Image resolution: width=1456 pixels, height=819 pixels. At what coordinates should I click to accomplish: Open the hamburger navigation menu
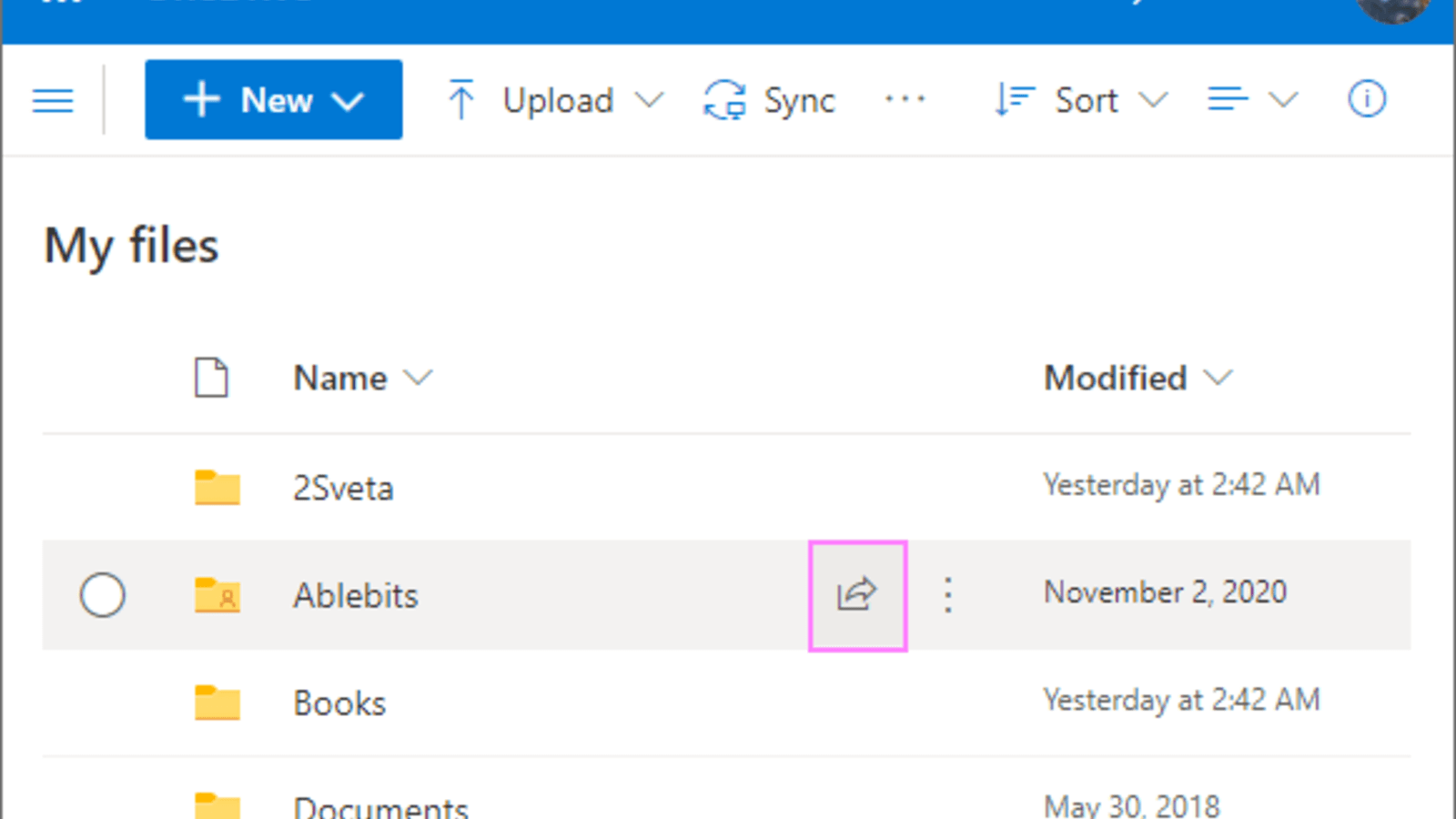[x=53, y=100]
